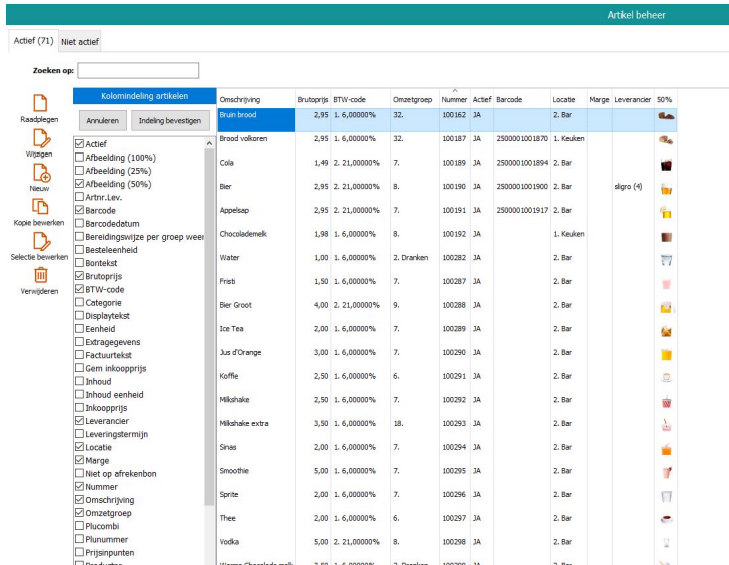This screenshot has height=565, width=729.
Task: Select the Actief (71) tab
Action: click(32, 41)
